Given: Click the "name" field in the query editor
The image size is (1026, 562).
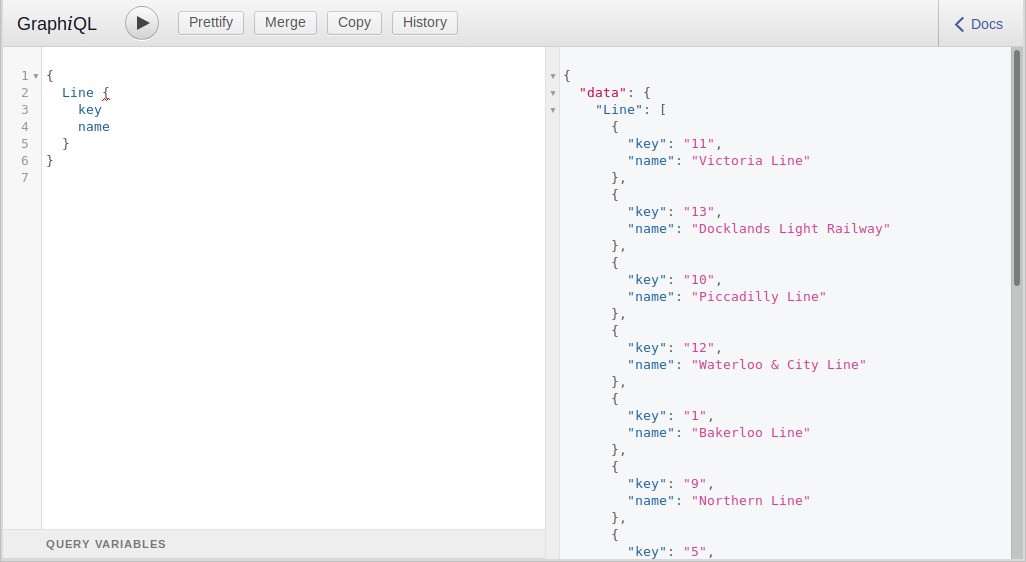Looking at the screenshot, I should tap(94, 127).
